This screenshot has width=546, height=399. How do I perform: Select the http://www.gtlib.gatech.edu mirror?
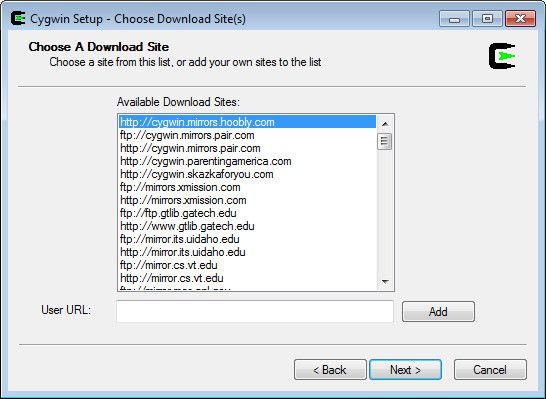click(248, 226)
